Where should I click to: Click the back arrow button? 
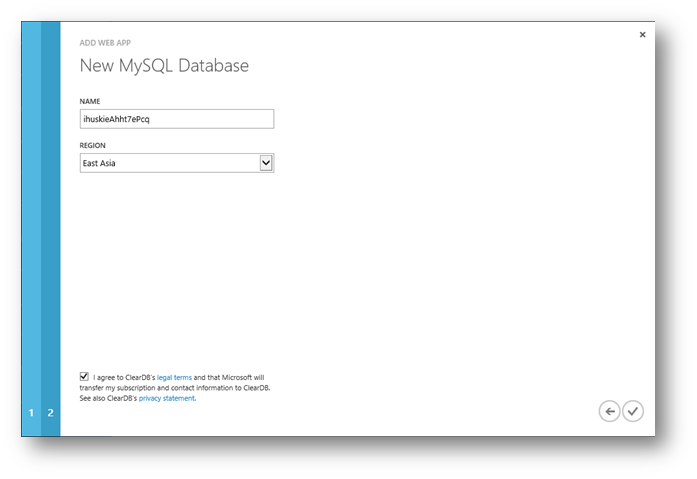coord(609,411)
